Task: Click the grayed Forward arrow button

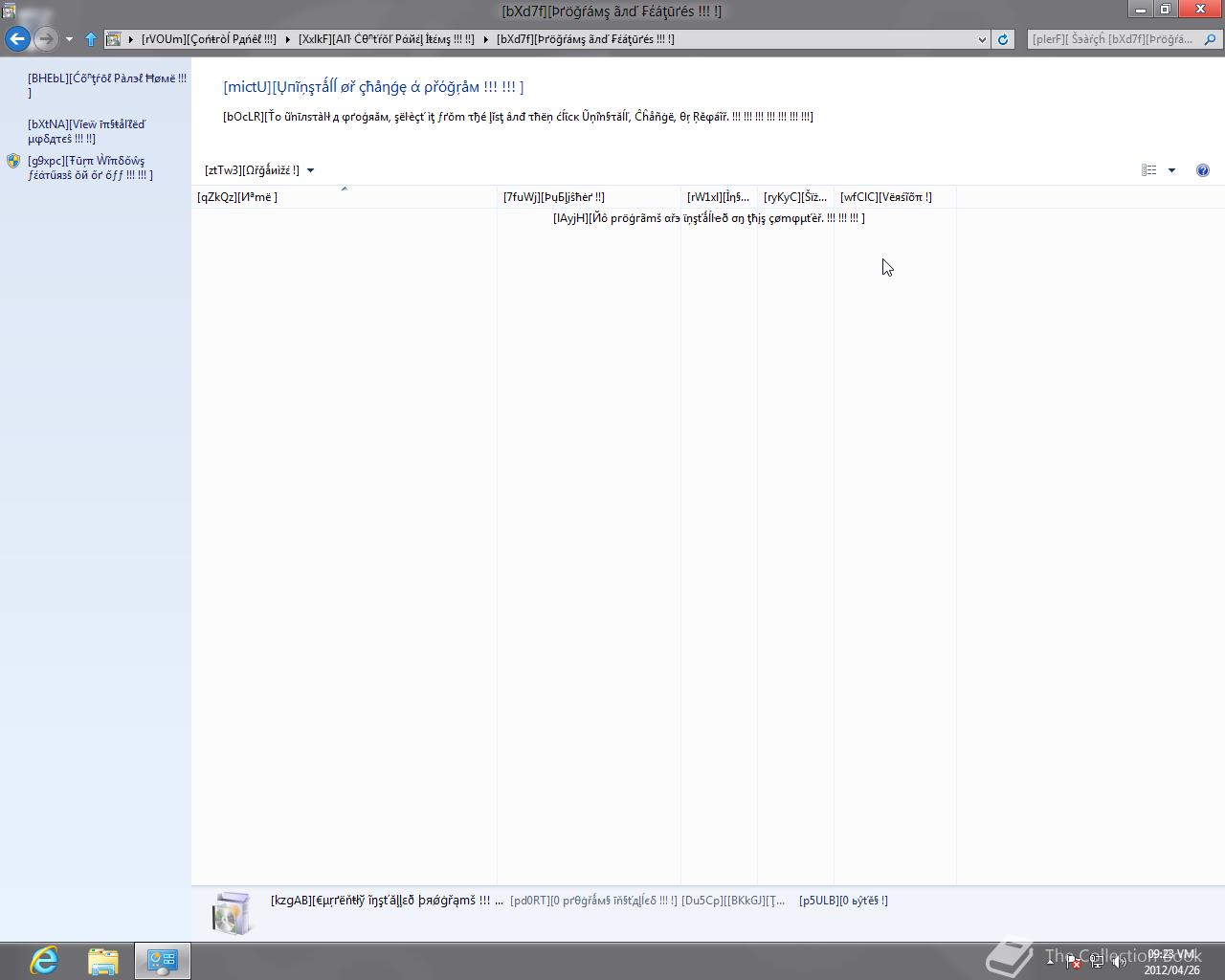Action: click(46, 39)
